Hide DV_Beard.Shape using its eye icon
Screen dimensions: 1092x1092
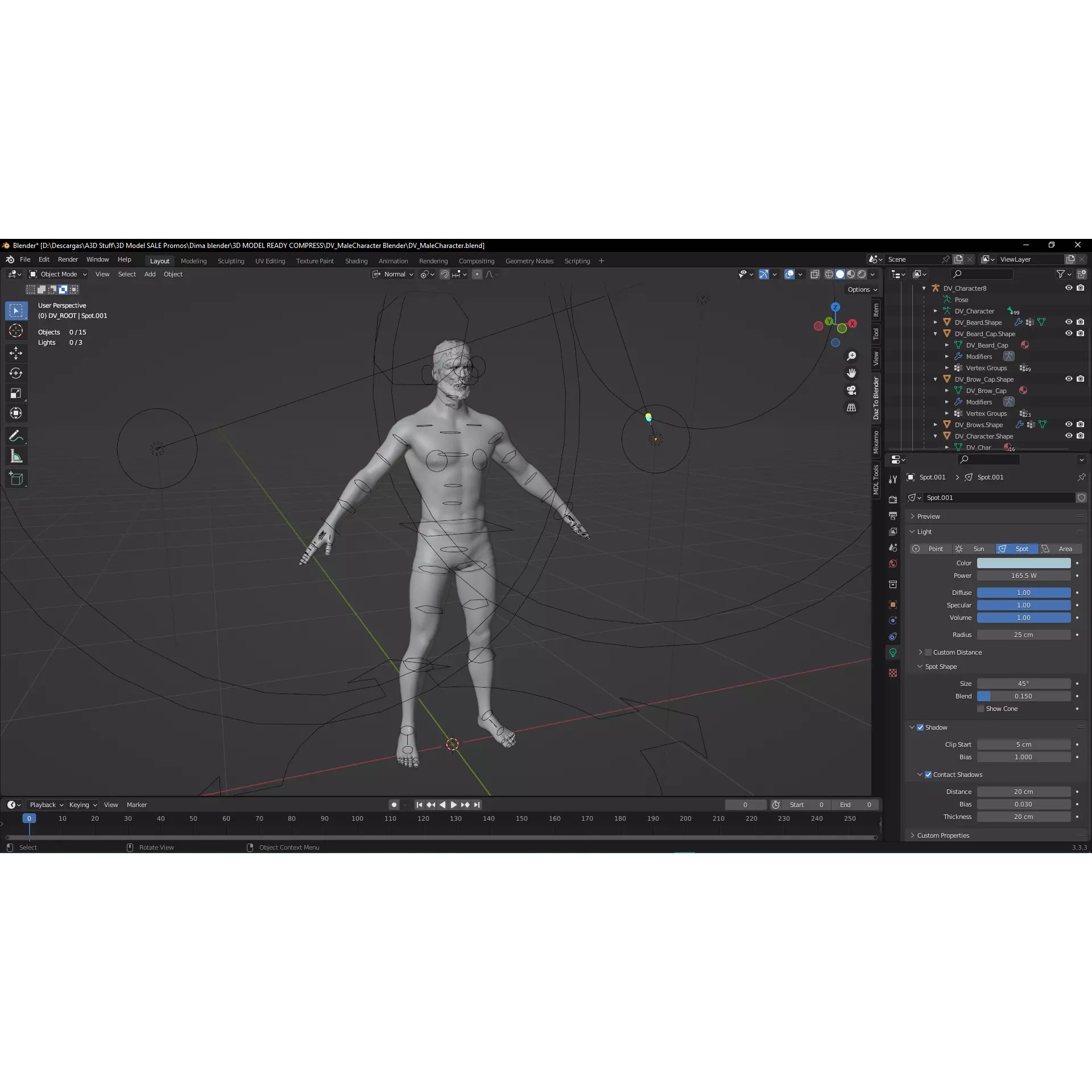tap(1069, 322)
